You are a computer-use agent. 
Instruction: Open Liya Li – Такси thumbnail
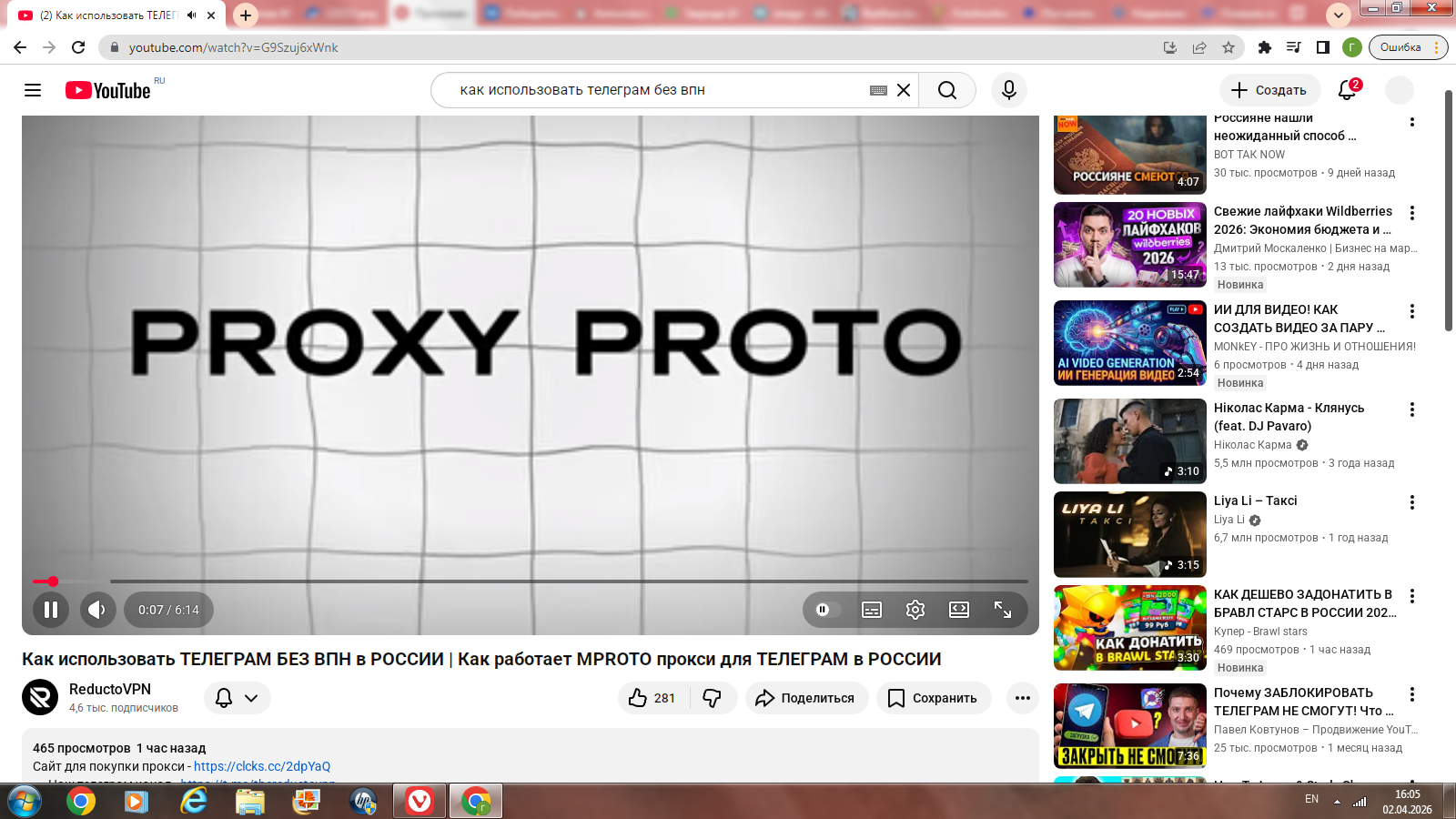1130,535
